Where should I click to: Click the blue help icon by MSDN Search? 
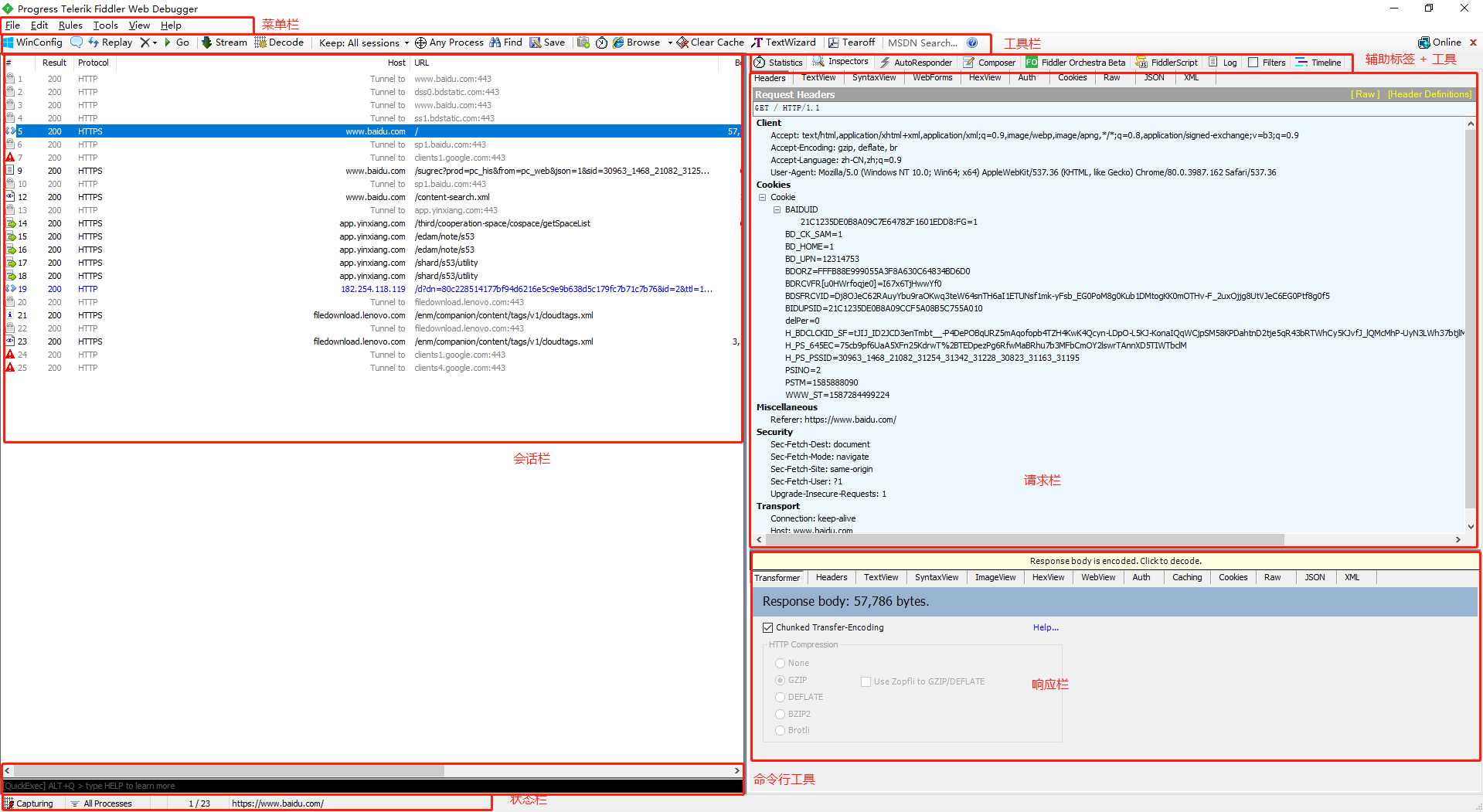pyautogui.click(x=972, y=42)
